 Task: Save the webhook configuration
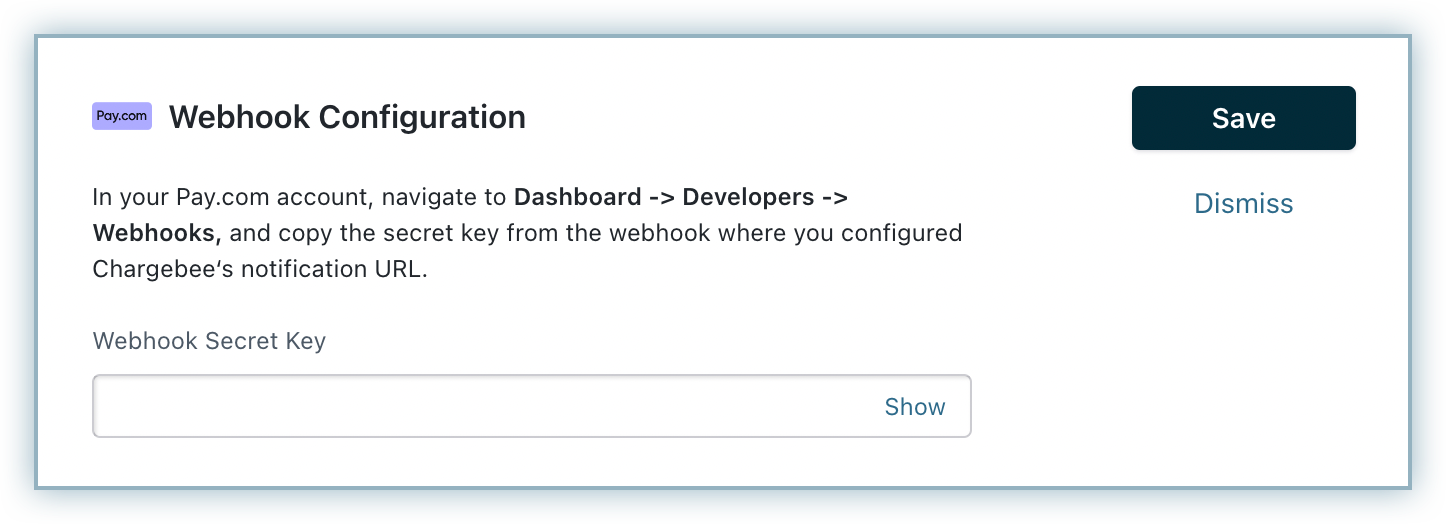pyautogui.click(x=1243, y=118)
